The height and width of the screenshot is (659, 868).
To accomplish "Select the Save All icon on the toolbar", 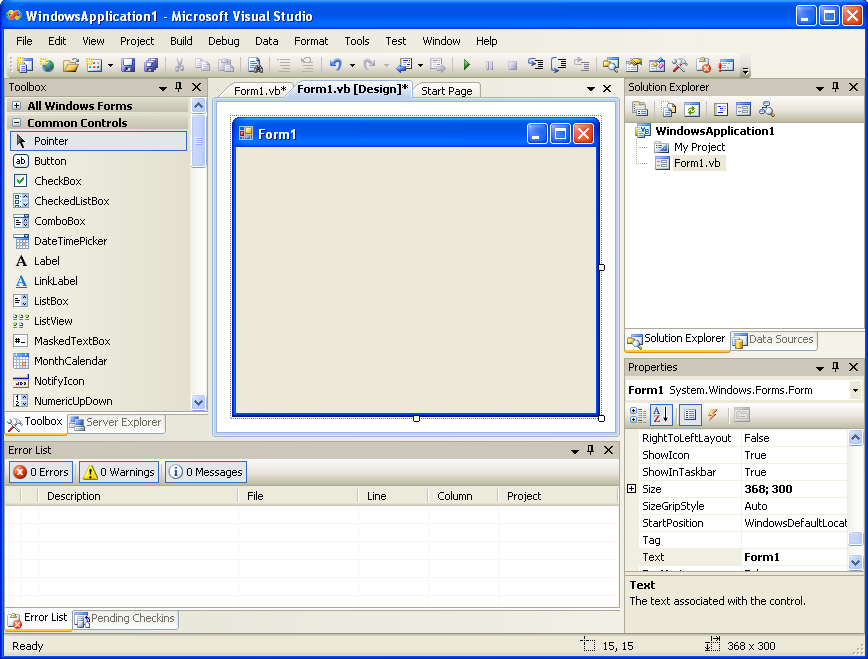I will pyautogui.click(x=151, y=65).
